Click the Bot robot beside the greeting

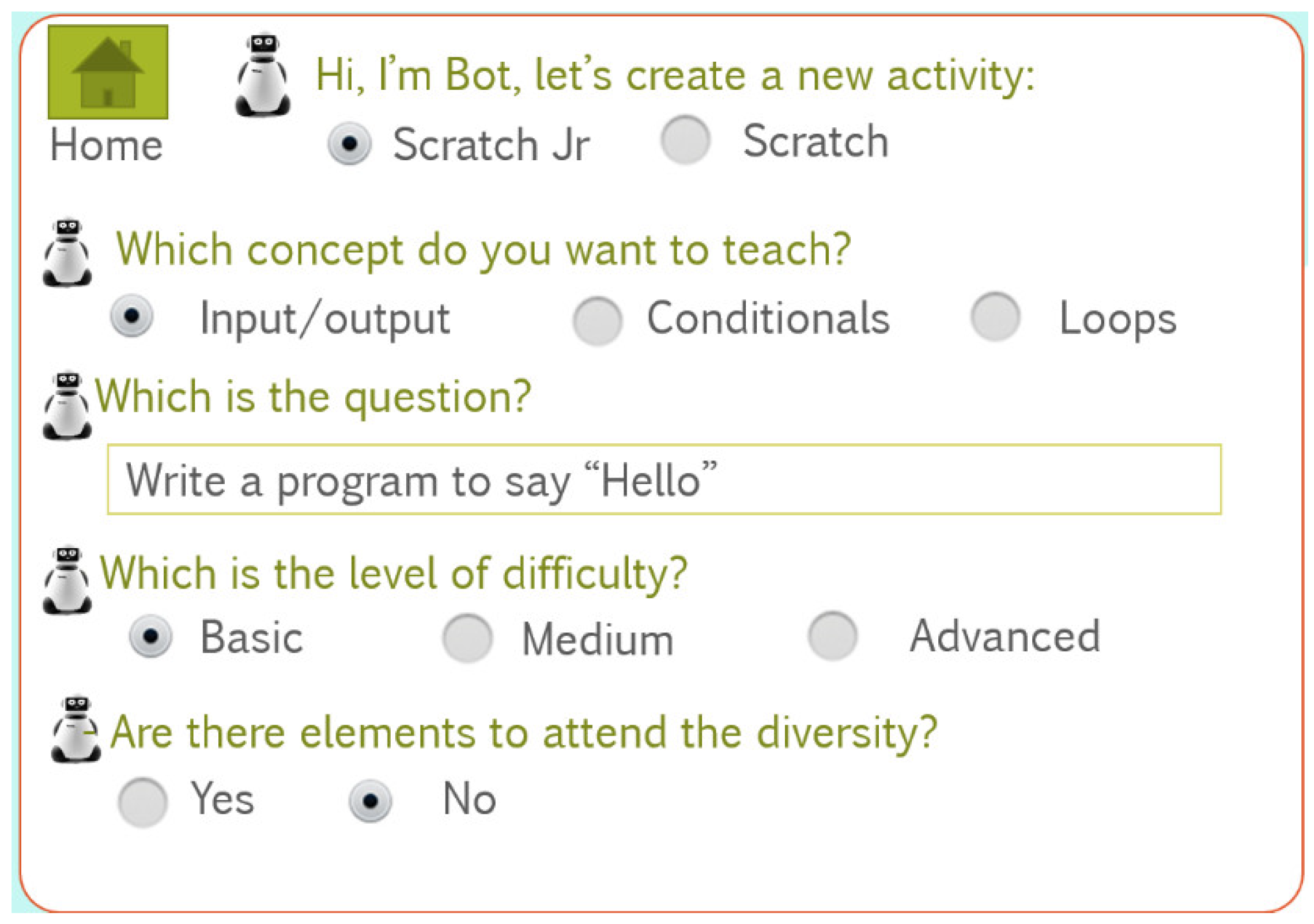click(263, 75)
